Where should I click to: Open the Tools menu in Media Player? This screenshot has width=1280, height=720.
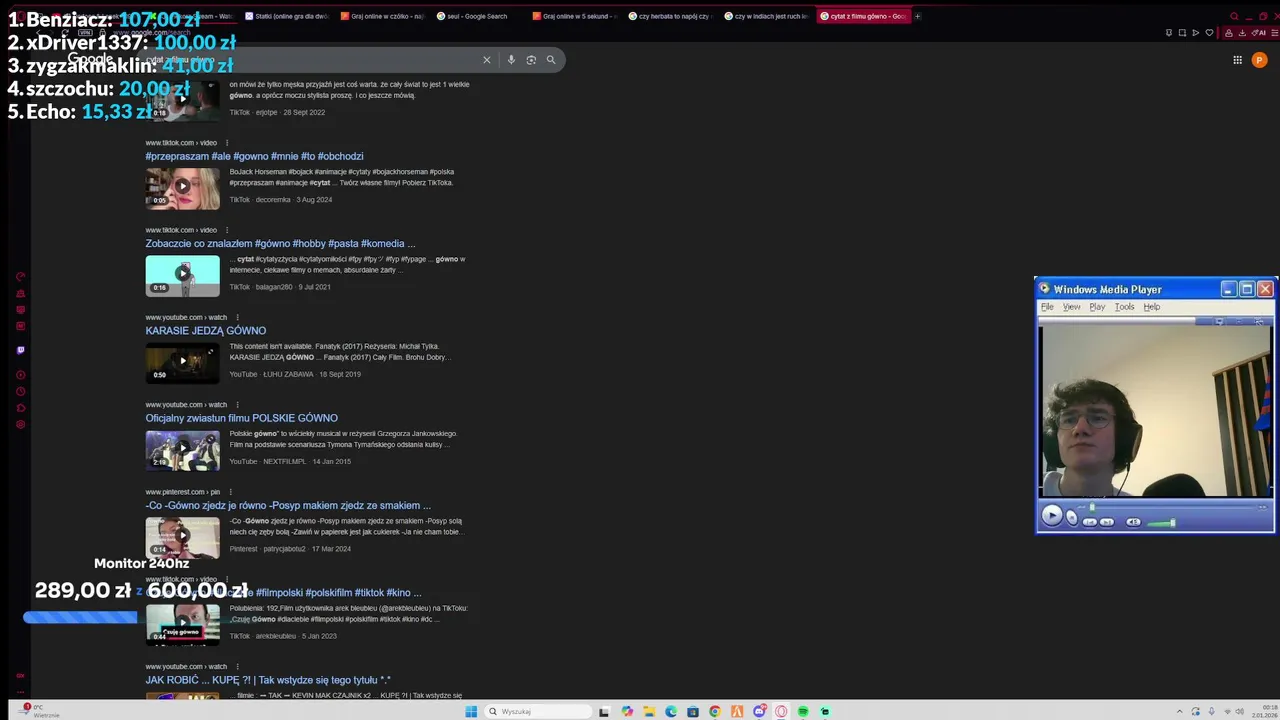pos(1125,307)
